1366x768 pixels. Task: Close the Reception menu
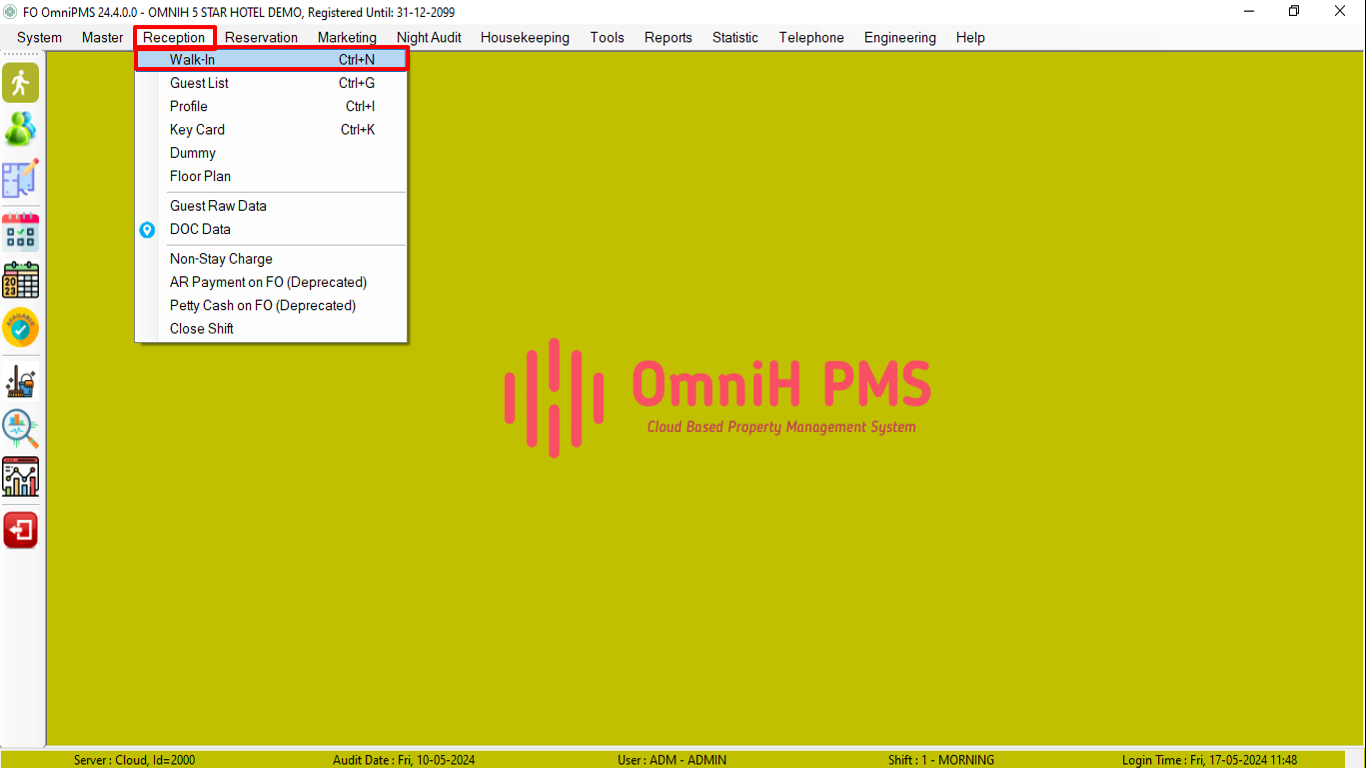pos(174,38)
